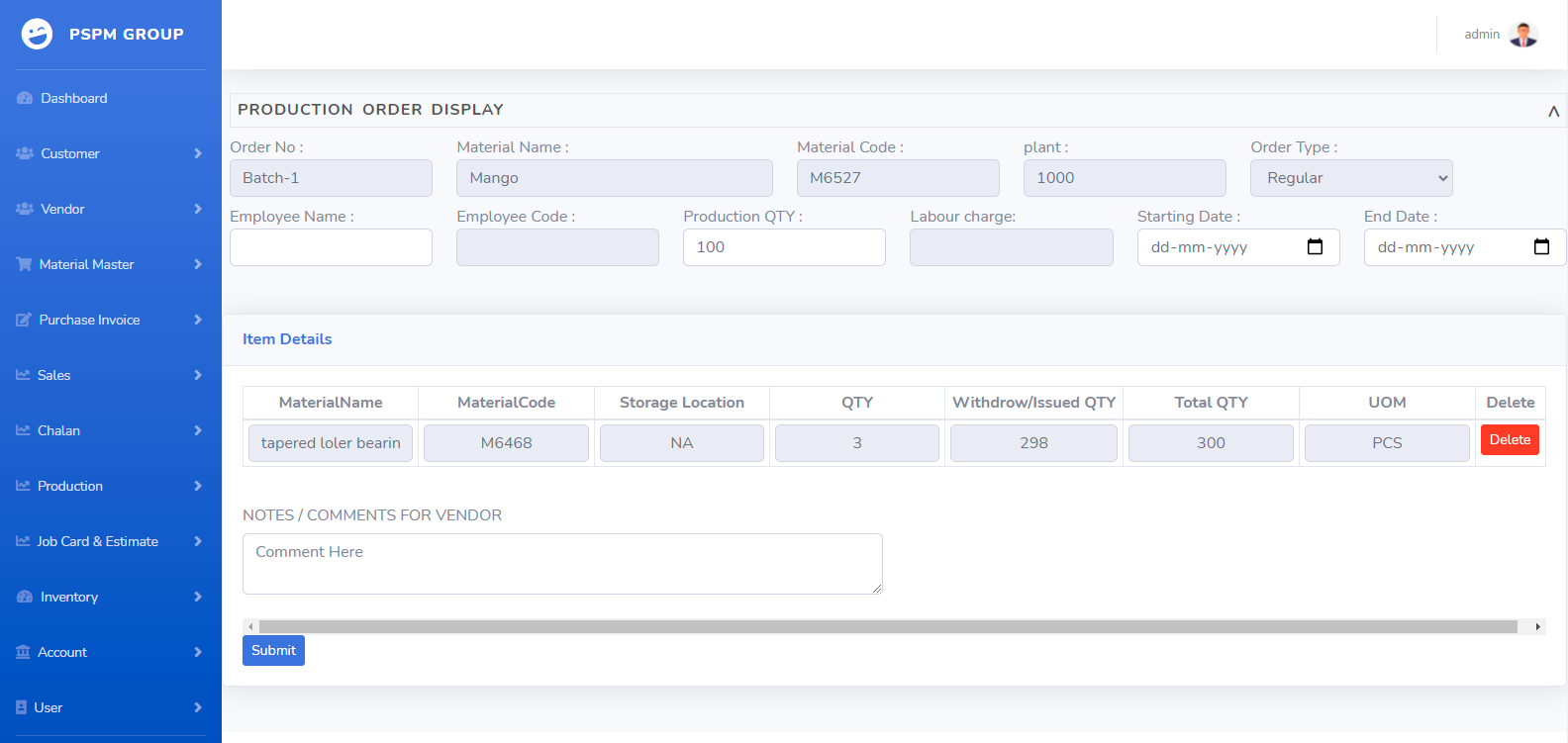Click the admin user avatar picture
The width and height of the screenshot is (1568, 743).
click(1523, 35)
